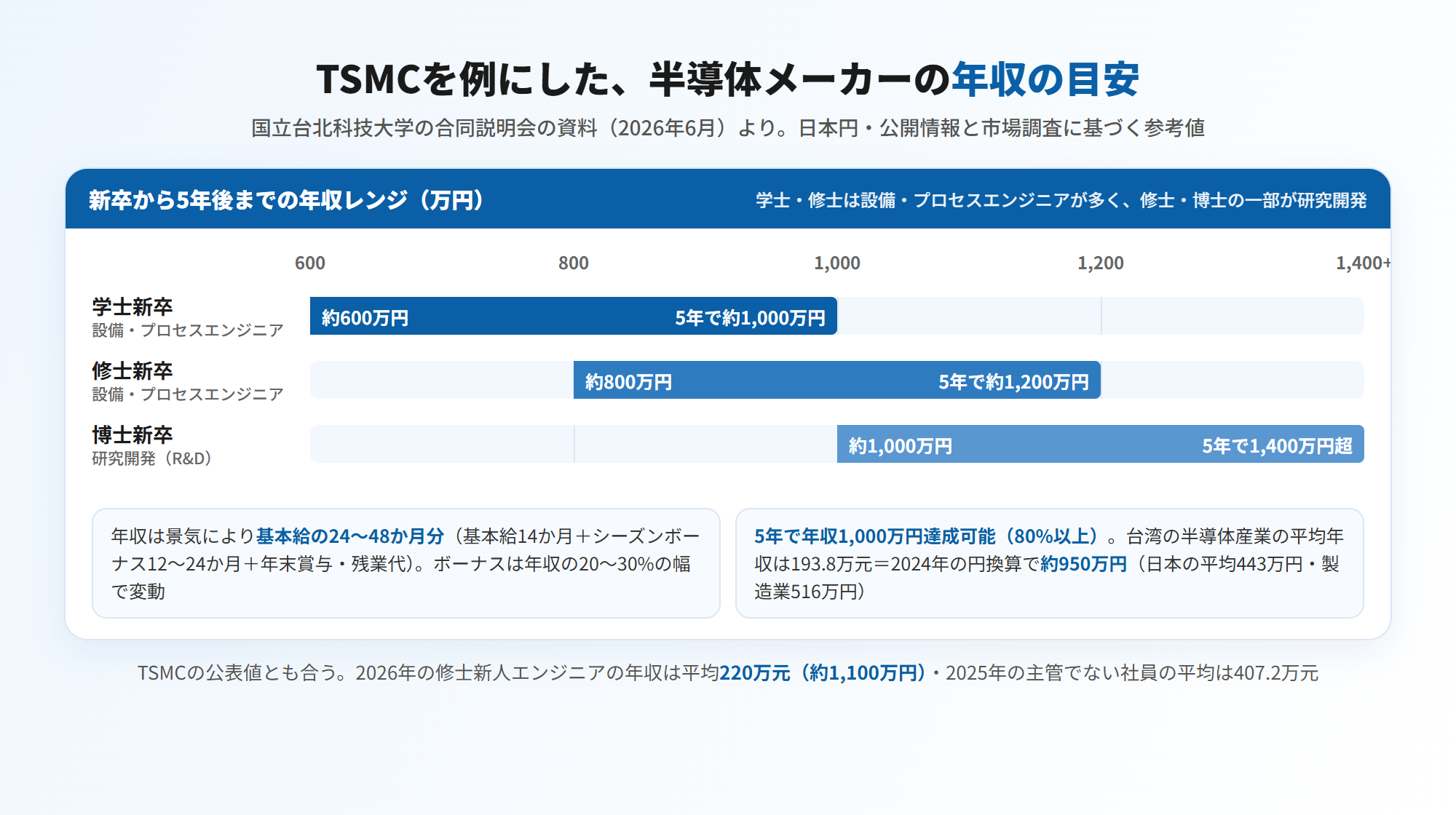
Task: Click the row label '学士新卒'
Action: click(132, 306)
